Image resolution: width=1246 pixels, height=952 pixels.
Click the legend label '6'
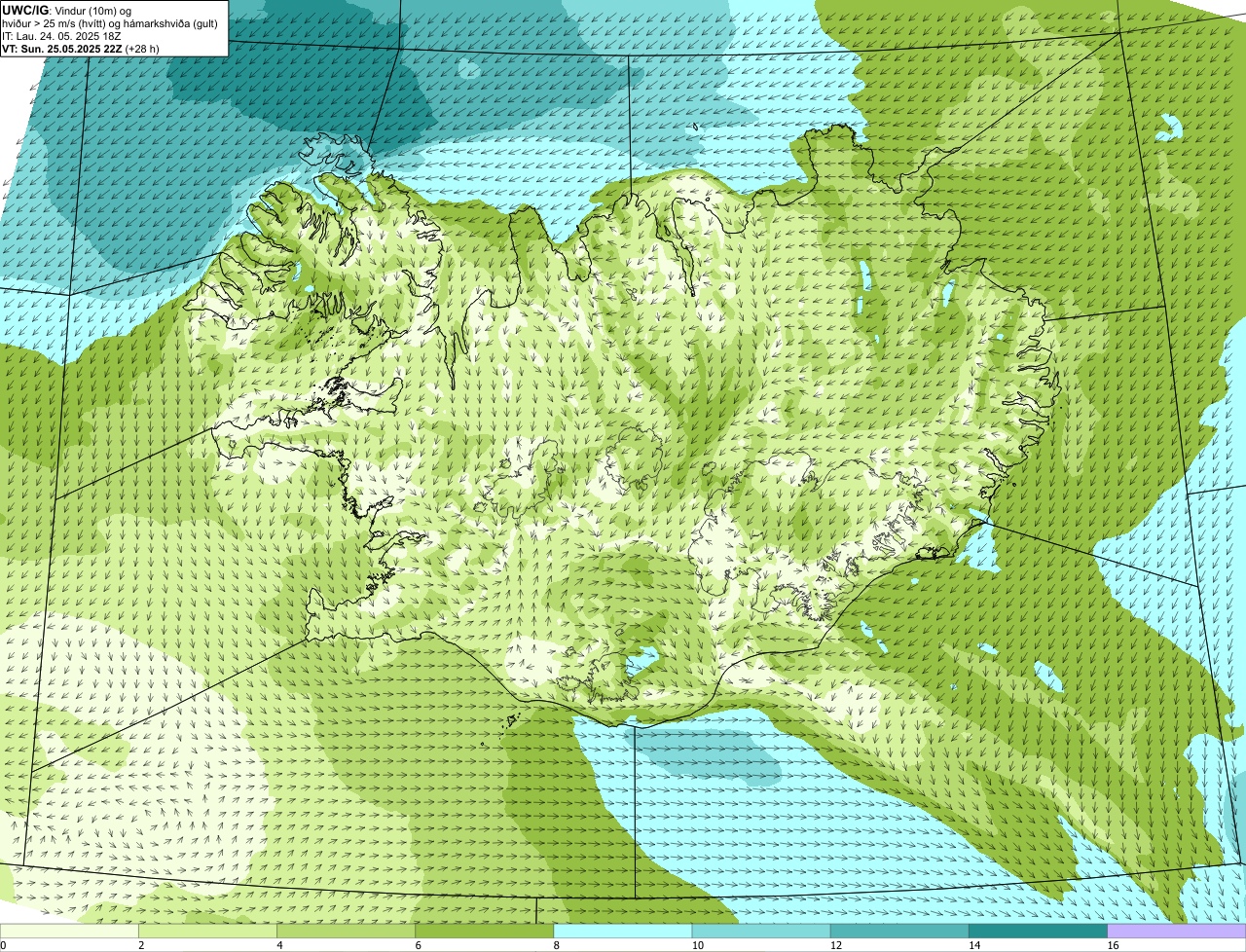[418, 945]
